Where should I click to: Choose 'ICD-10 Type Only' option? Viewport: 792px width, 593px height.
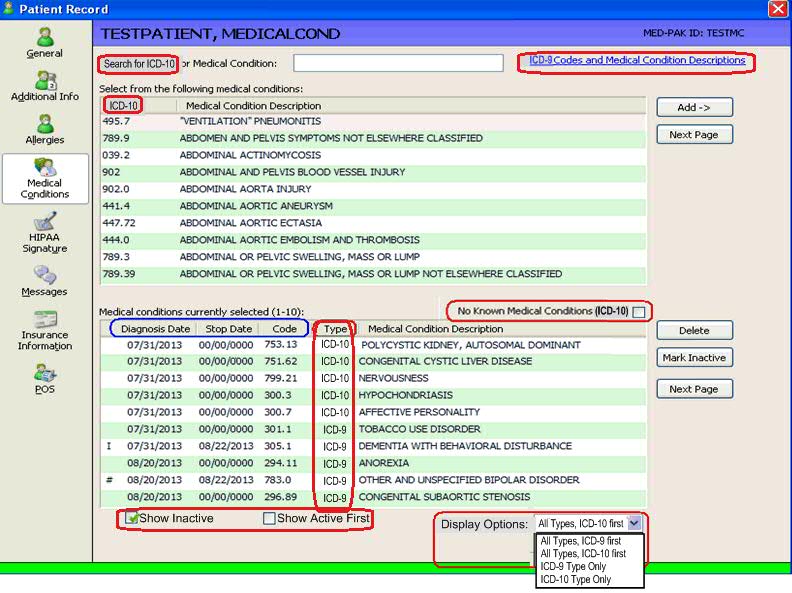coord(575,579)
